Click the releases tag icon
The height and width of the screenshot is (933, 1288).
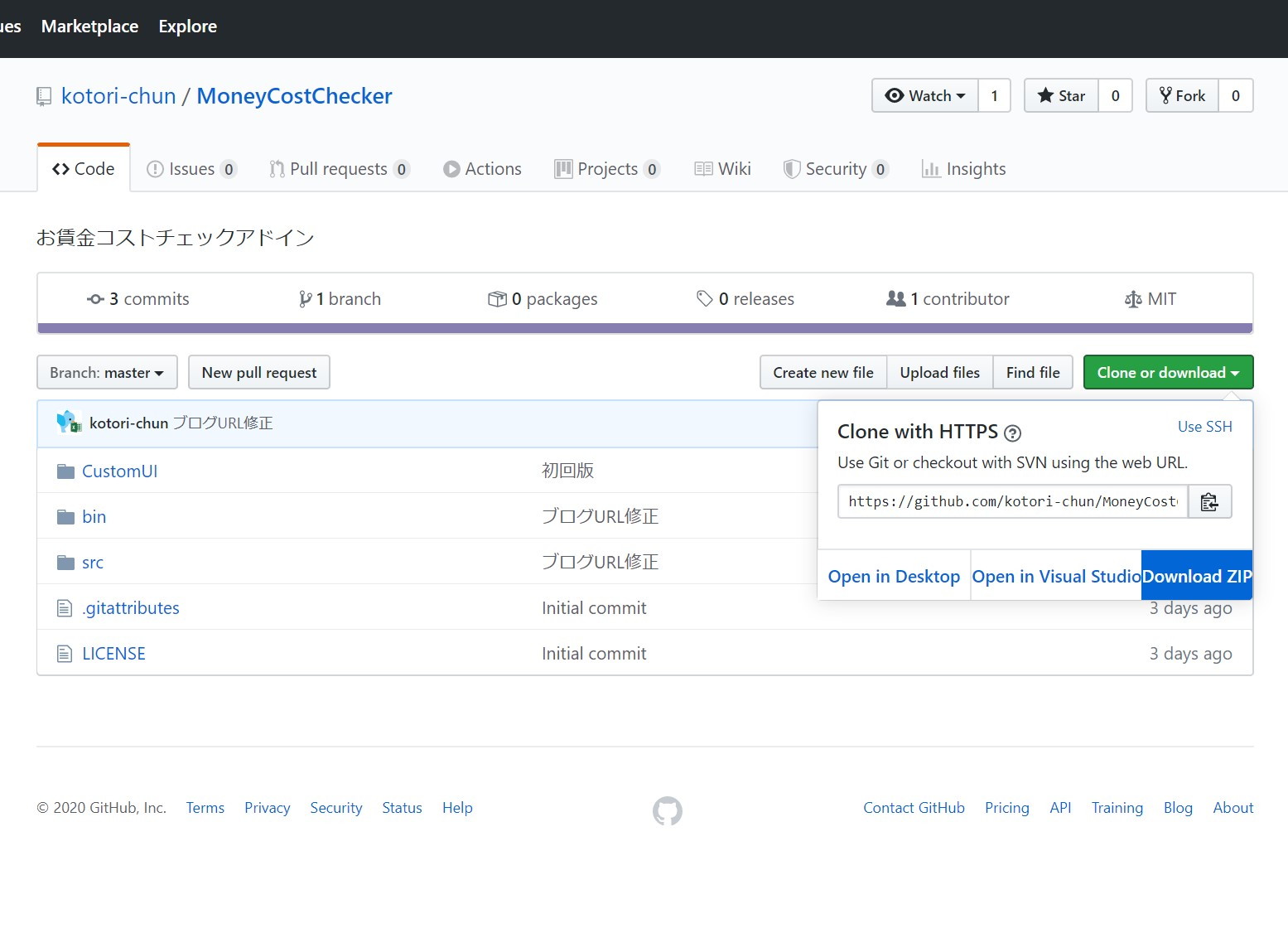[x=705, y=298]
